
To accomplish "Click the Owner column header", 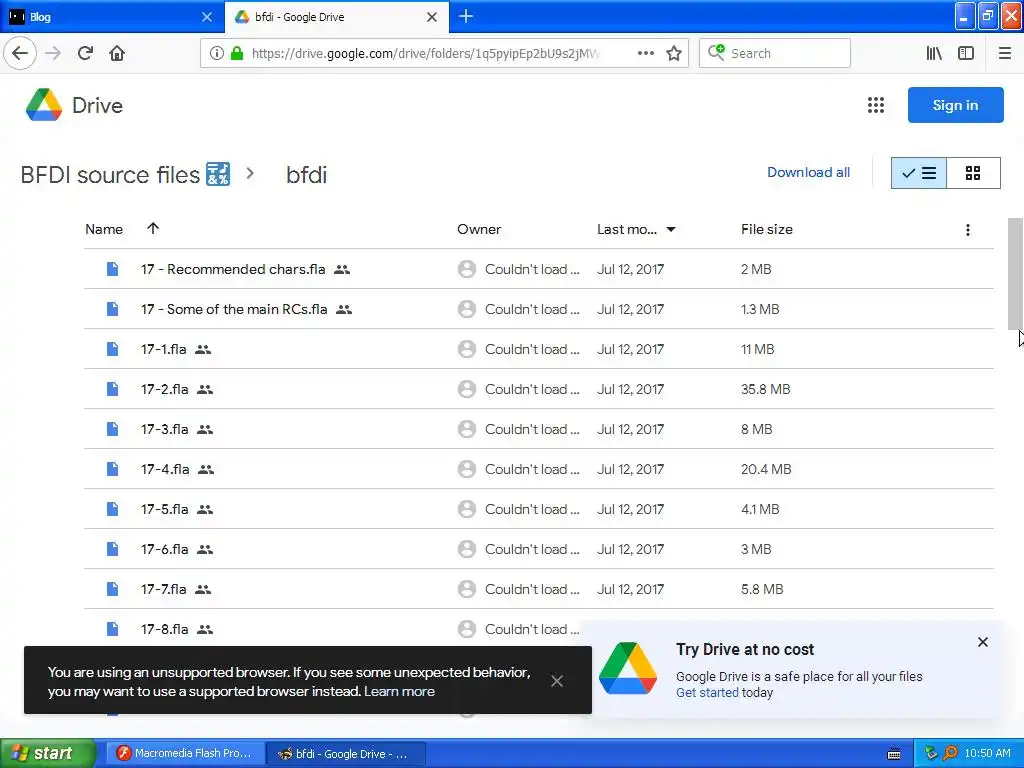I will tap(479, 229).
